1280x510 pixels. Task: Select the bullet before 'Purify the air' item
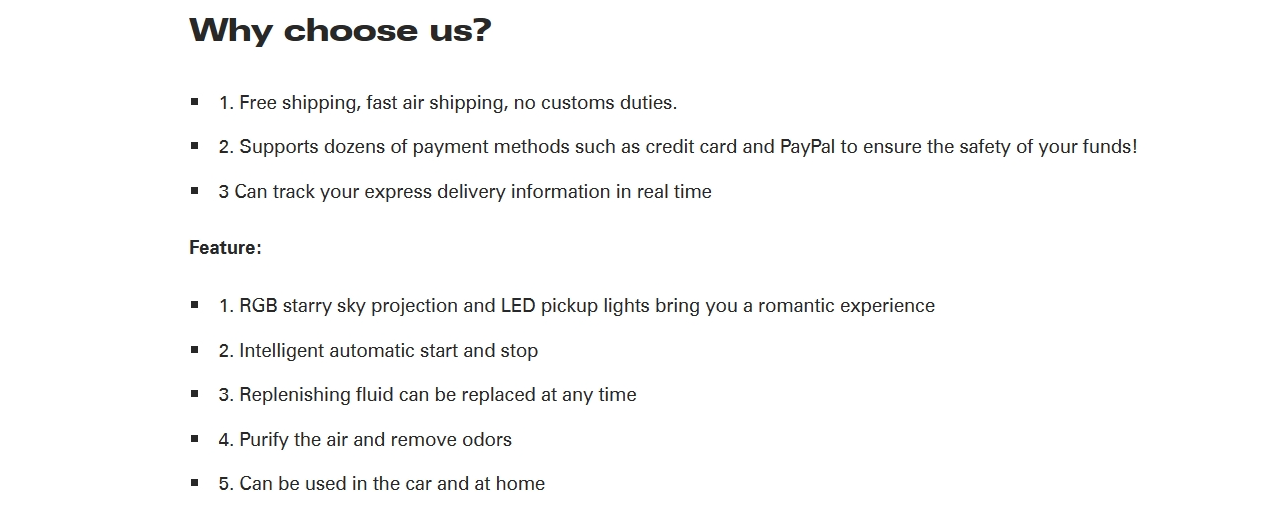point(195,438)
